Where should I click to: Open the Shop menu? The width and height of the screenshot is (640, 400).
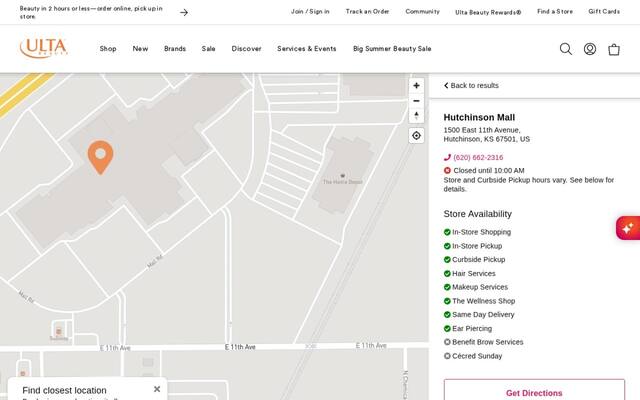108,49
